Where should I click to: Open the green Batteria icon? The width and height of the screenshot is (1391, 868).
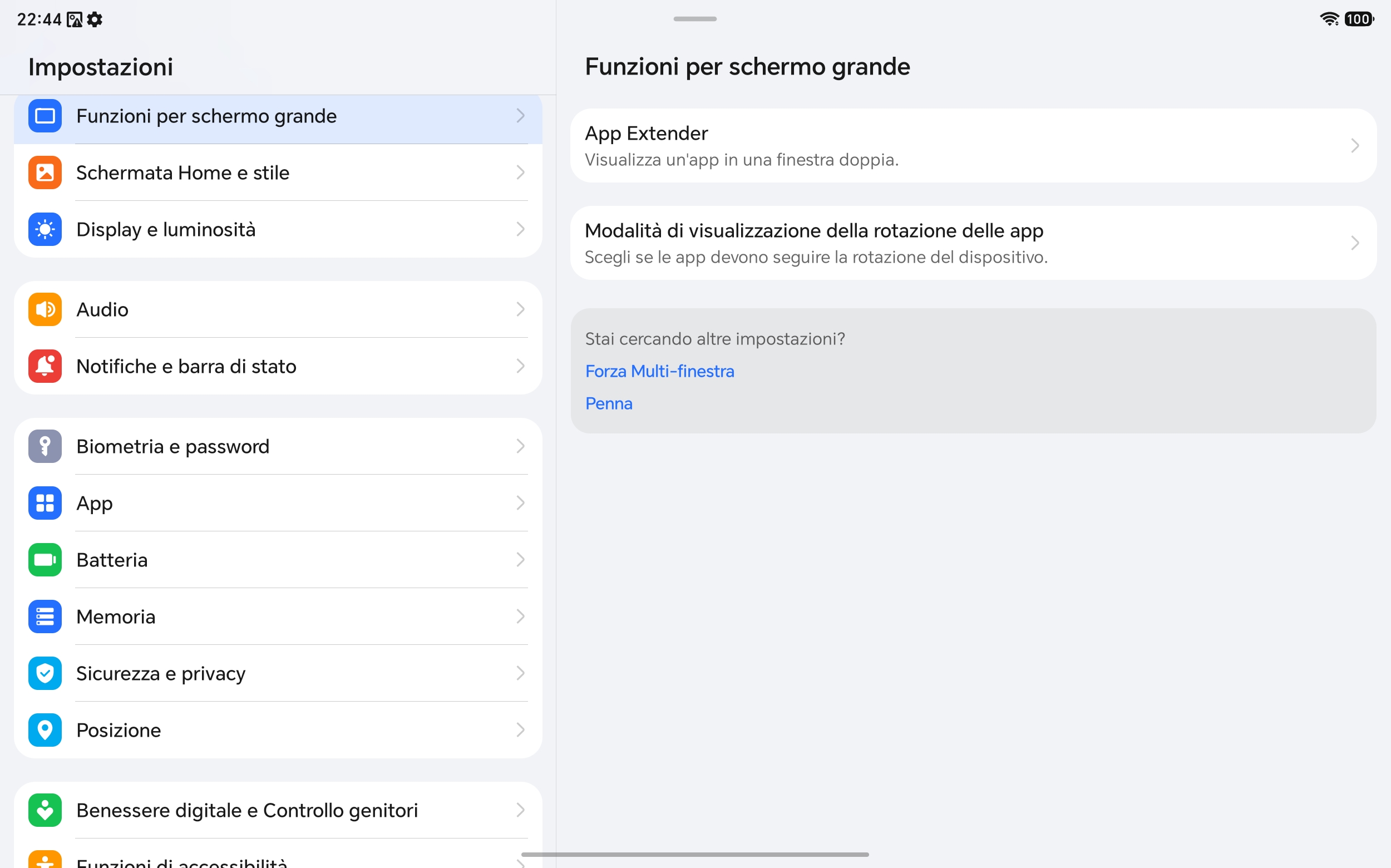point(45,560)
